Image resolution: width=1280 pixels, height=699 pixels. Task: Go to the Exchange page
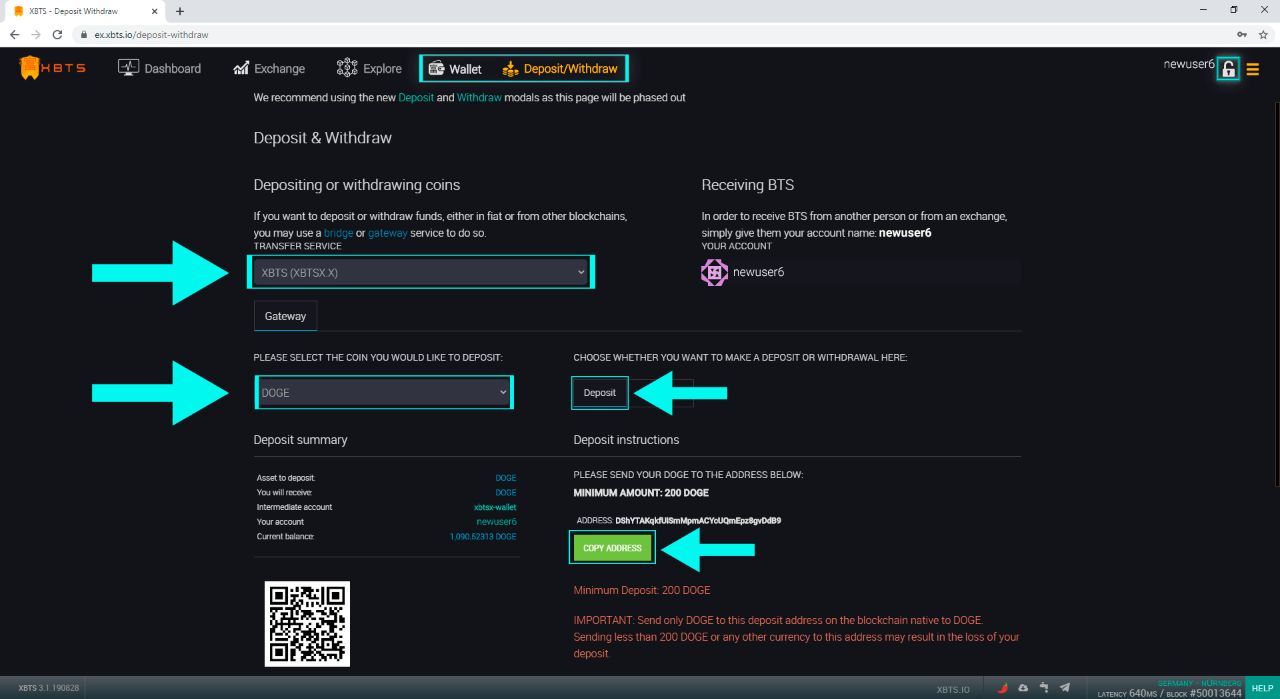tap(269, 68)
